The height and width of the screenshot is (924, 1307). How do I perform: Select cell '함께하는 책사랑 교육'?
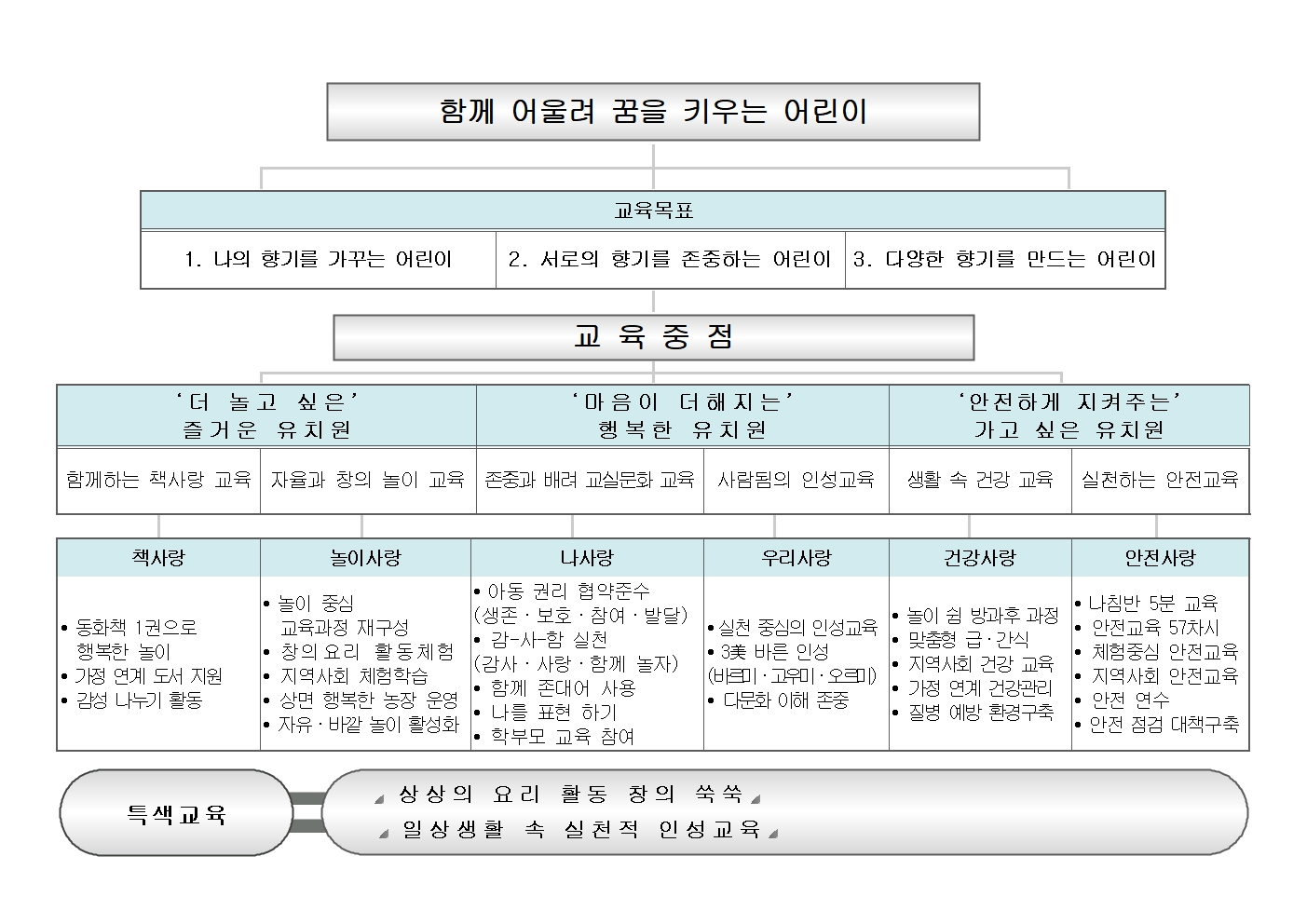[158, 480]
